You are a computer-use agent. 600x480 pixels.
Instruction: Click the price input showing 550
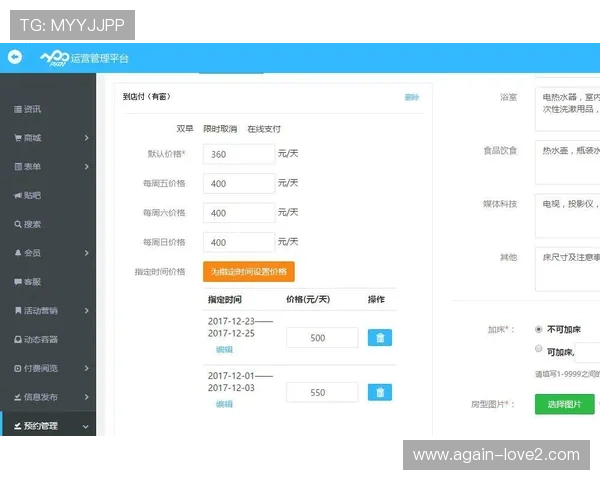tap(322, 392)
